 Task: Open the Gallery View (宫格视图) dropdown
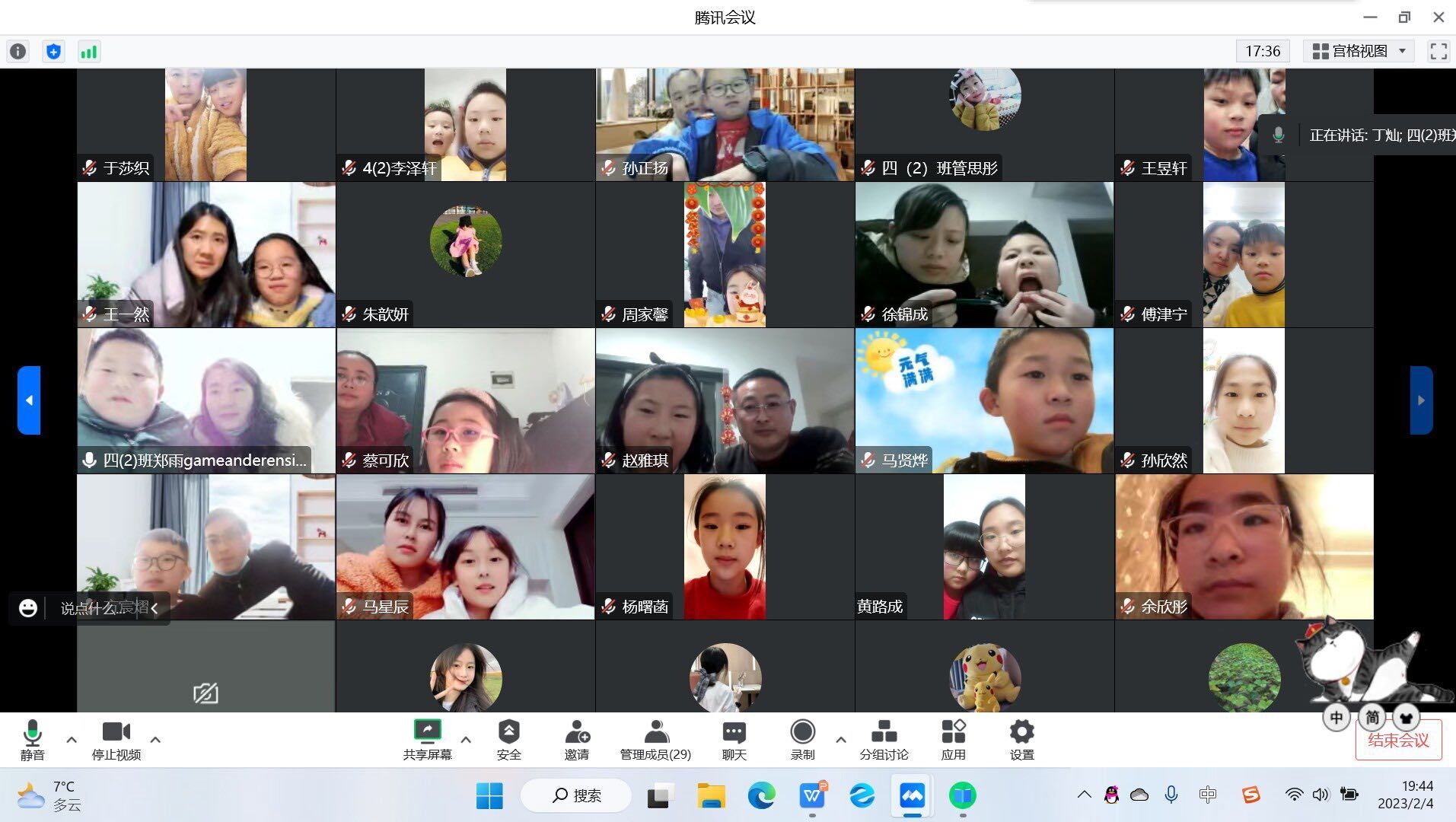[x=1359, y=51]
